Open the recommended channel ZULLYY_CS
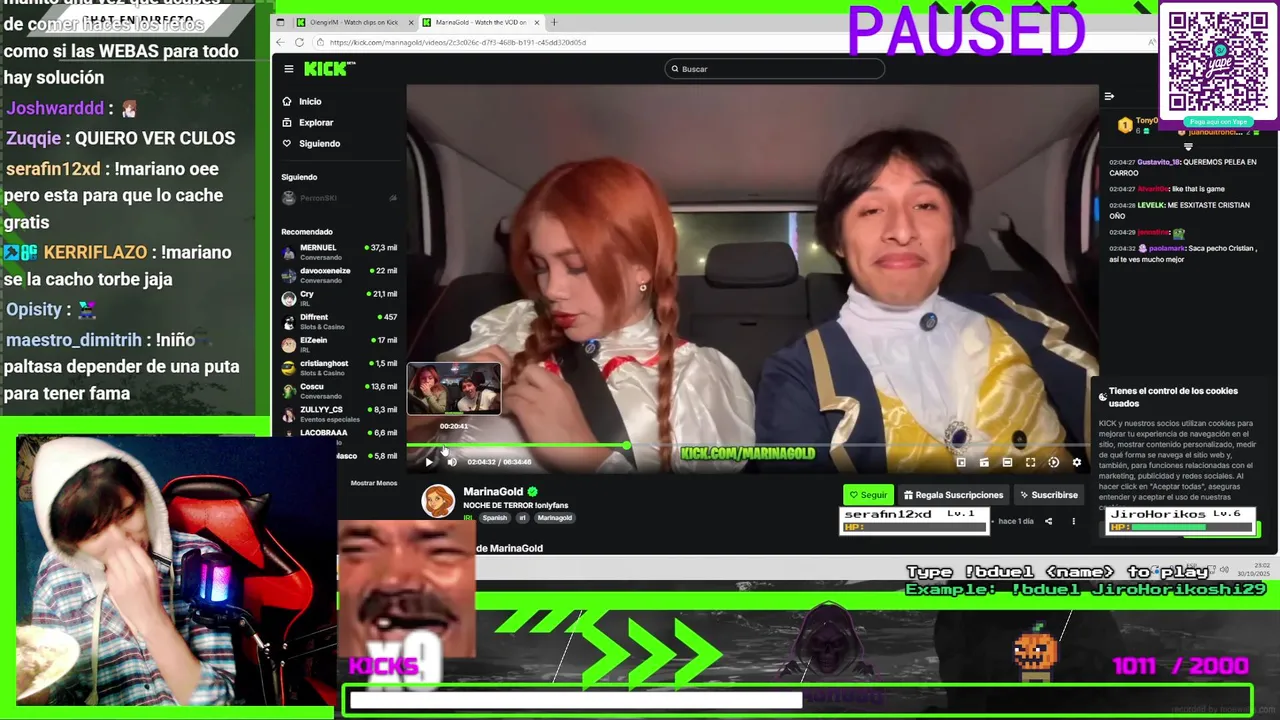The width and height of the screenshot is (1280, 720). point(339,413)
